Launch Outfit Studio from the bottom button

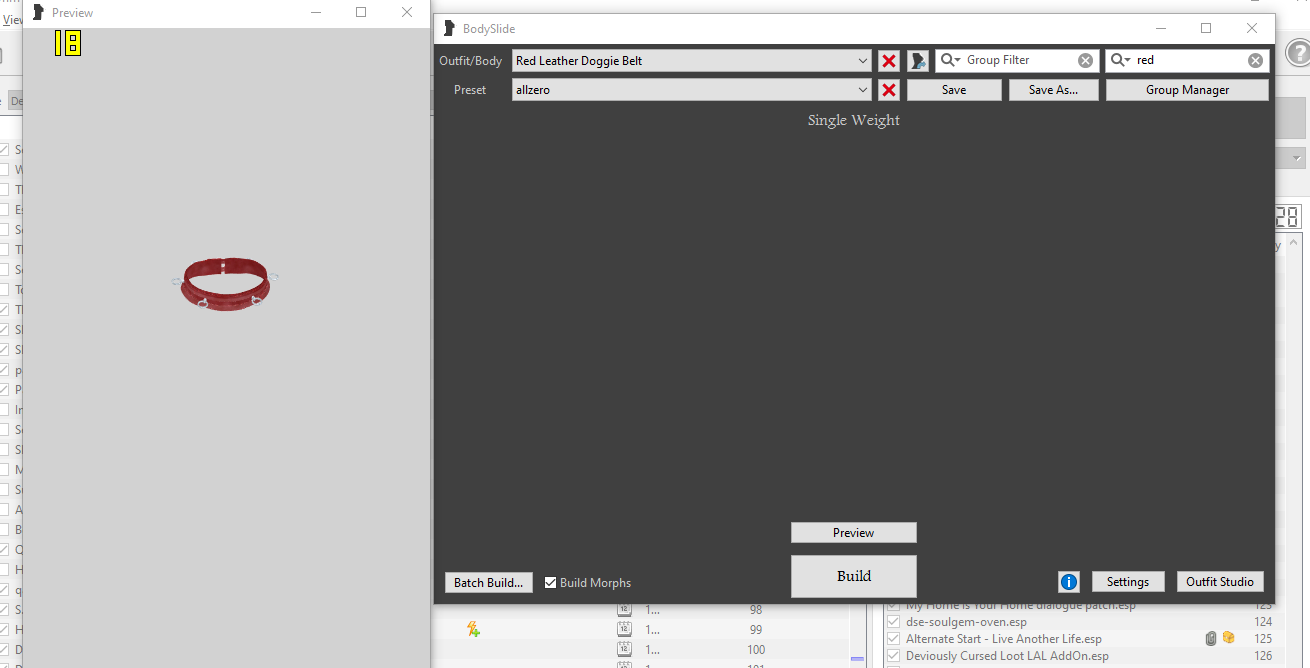pos(1220,582)
